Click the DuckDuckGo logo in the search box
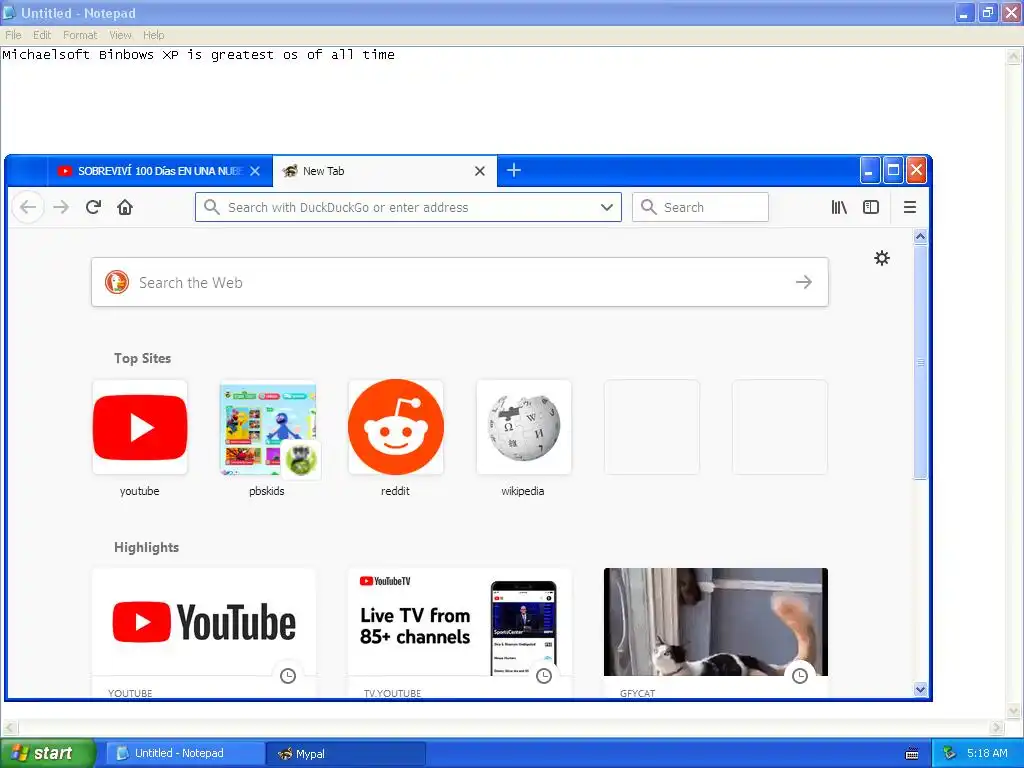Screen dimensions: 1024x768 [117, 282]
